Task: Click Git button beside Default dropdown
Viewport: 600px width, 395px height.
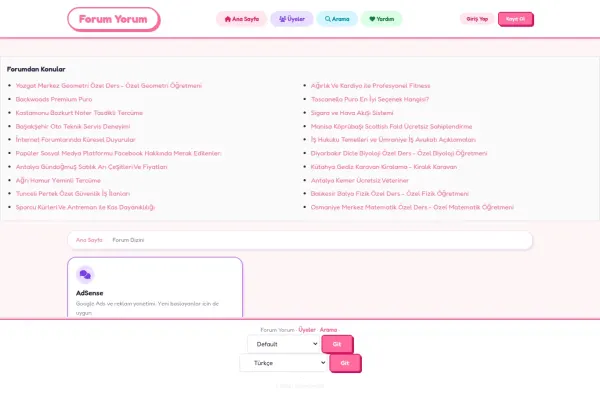Action: click(x=337, y=344)
